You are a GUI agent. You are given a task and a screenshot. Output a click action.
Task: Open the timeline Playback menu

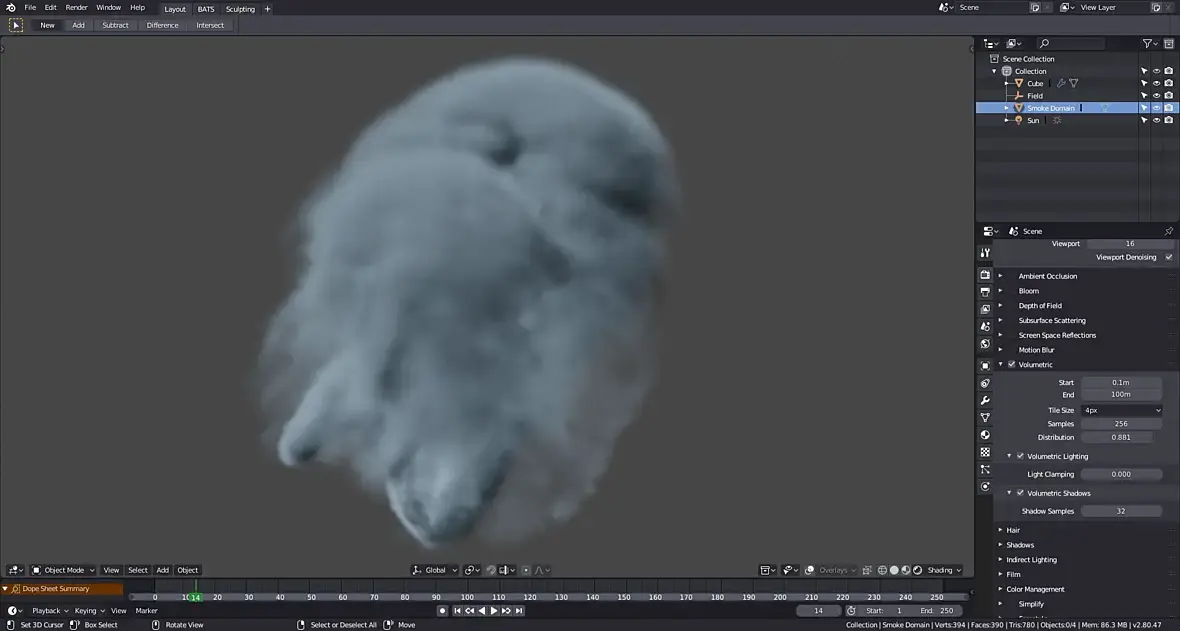click(x=50, y=611)
